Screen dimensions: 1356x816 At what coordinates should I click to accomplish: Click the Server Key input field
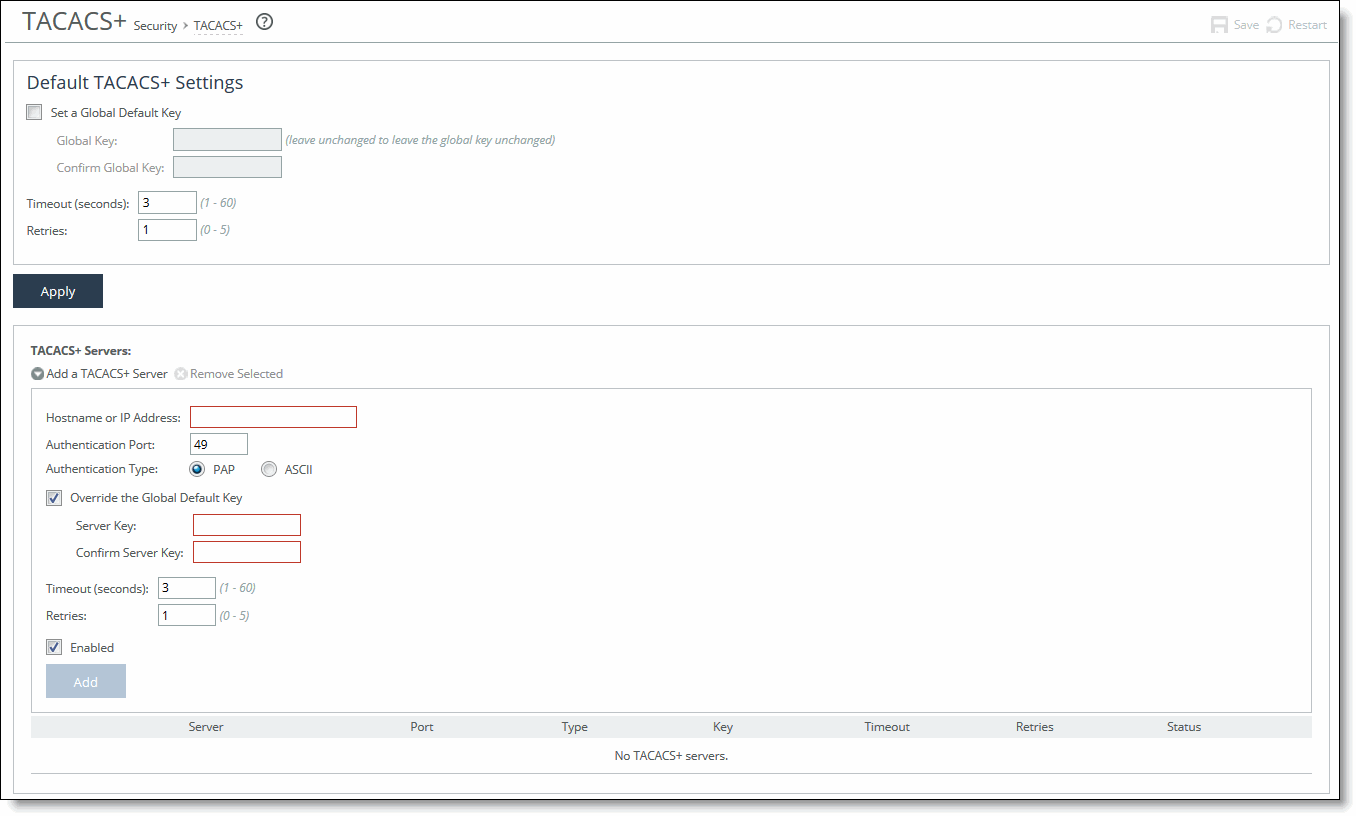tap(246, 524)
